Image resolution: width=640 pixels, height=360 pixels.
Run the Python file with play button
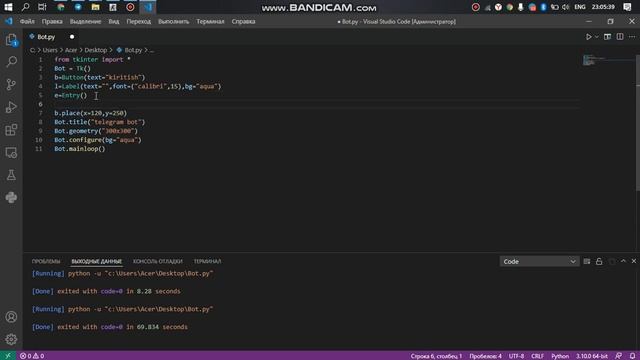point(589,37)
